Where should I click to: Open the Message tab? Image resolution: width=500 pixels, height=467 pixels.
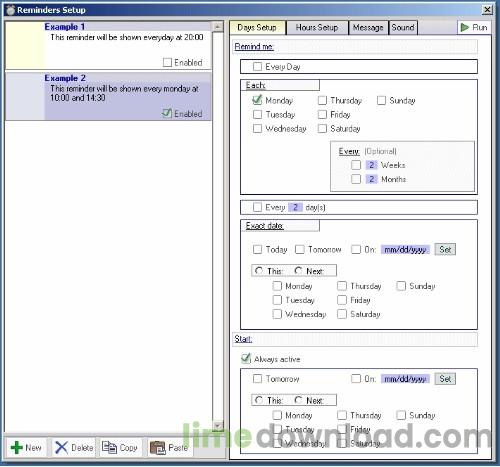pyautogui.click(x=368, y=27)
